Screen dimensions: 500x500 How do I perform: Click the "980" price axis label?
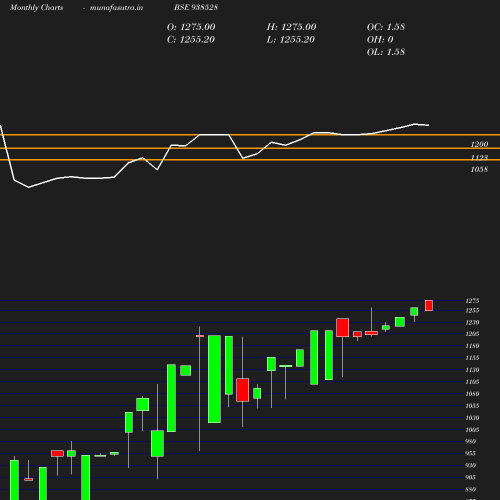tap(470, 442)
